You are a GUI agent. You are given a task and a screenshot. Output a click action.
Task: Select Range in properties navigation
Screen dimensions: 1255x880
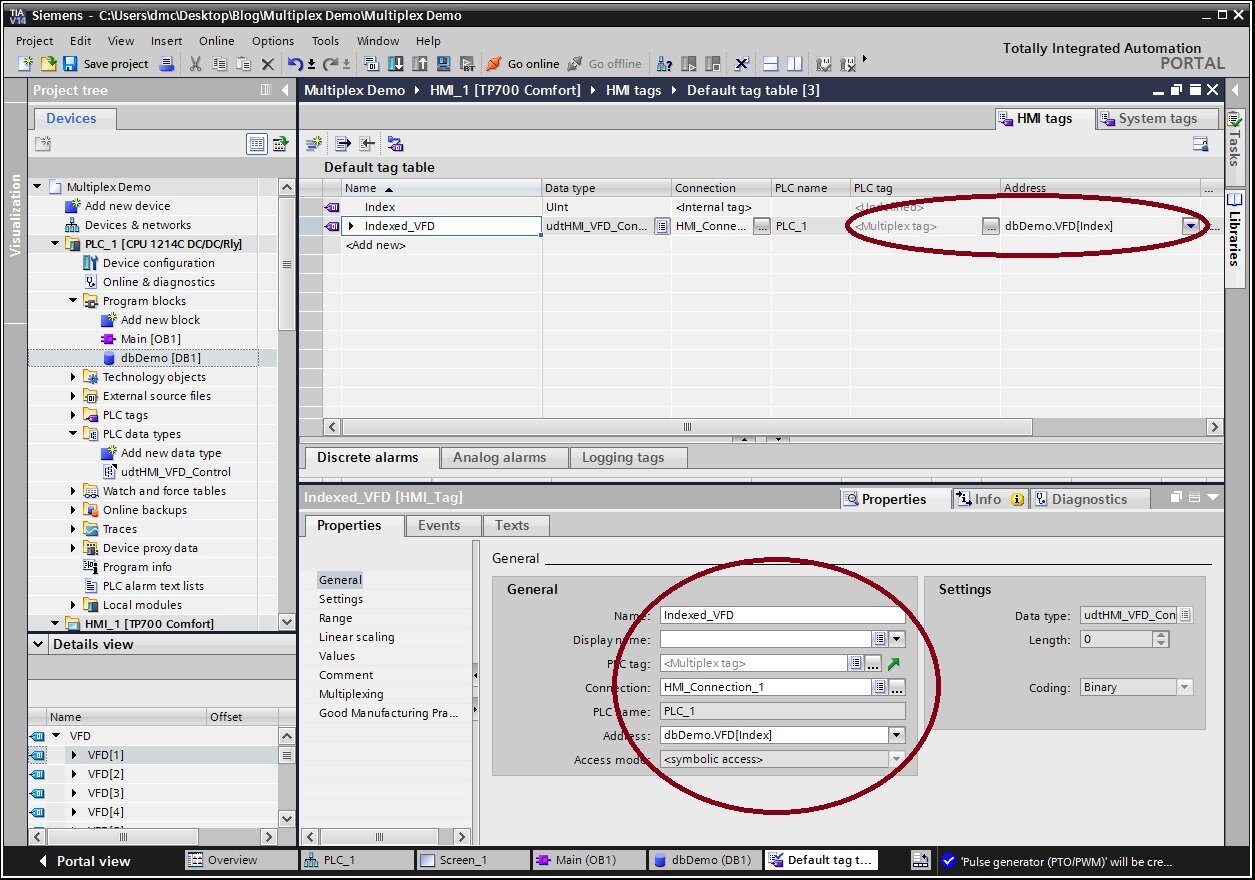pyautogui.click(x=335, y=618)
